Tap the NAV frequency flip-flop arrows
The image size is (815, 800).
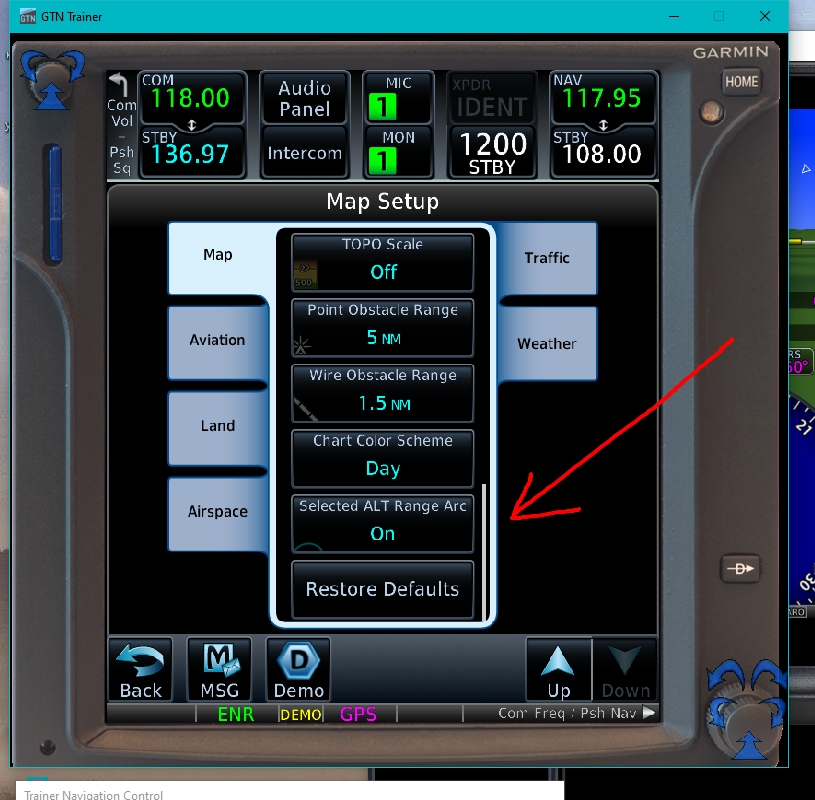[x=603, y=125]
